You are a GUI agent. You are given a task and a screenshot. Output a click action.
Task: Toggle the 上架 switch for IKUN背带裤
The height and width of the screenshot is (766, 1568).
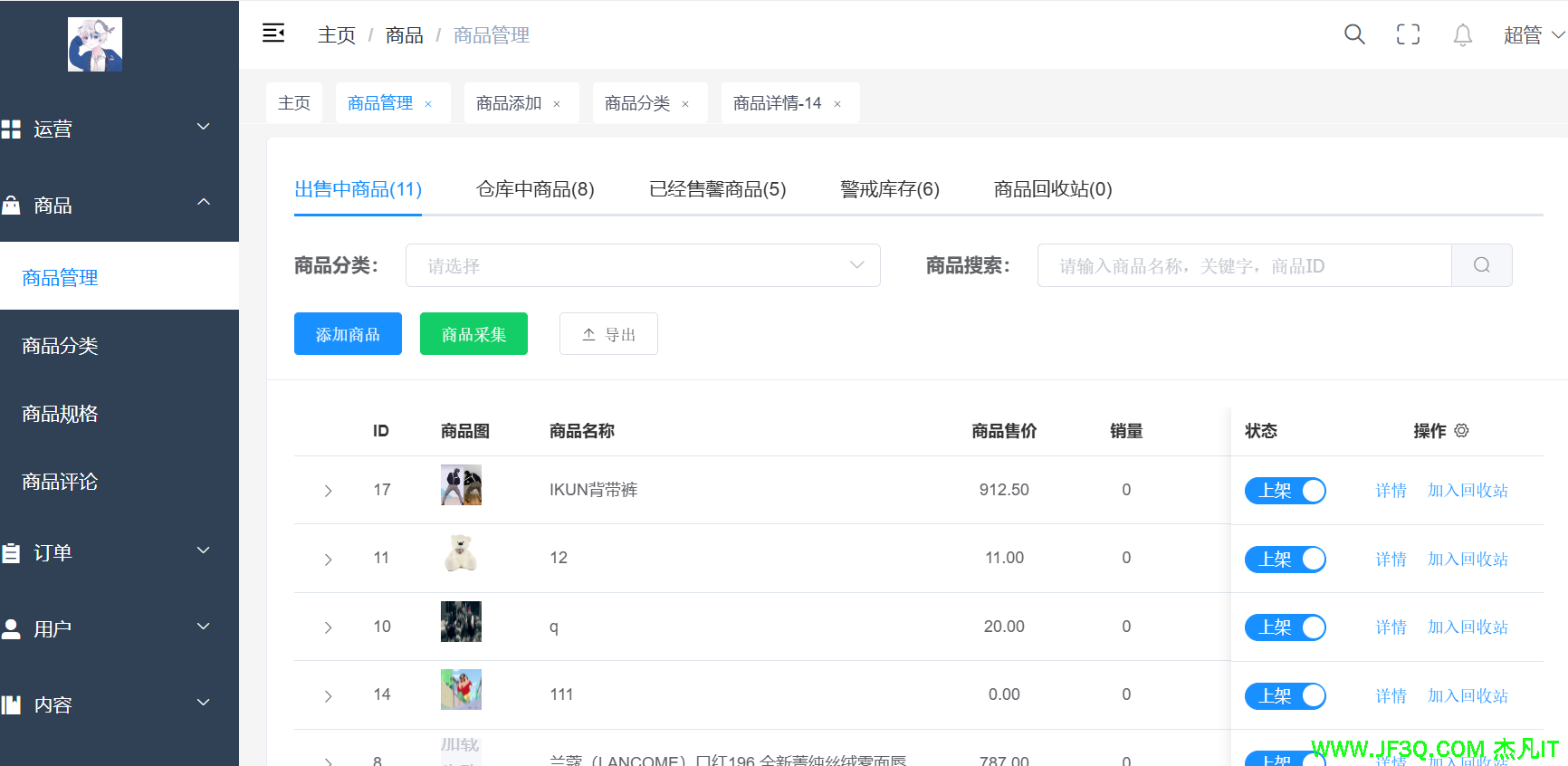click(x=1285, y=491)
